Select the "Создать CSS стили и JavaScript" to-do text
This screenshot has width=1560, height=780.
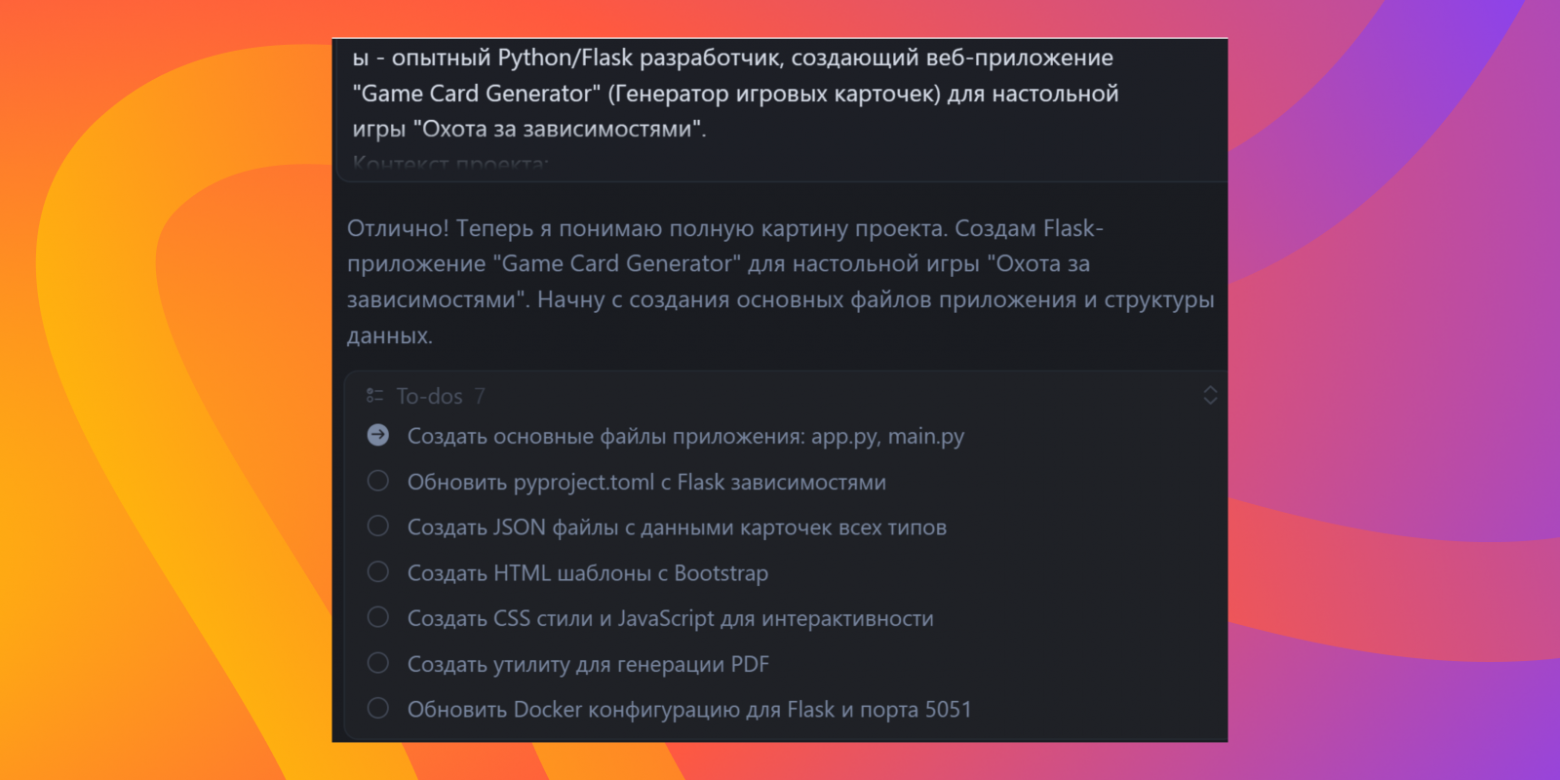pyautogui.click(x=670, y=618)
